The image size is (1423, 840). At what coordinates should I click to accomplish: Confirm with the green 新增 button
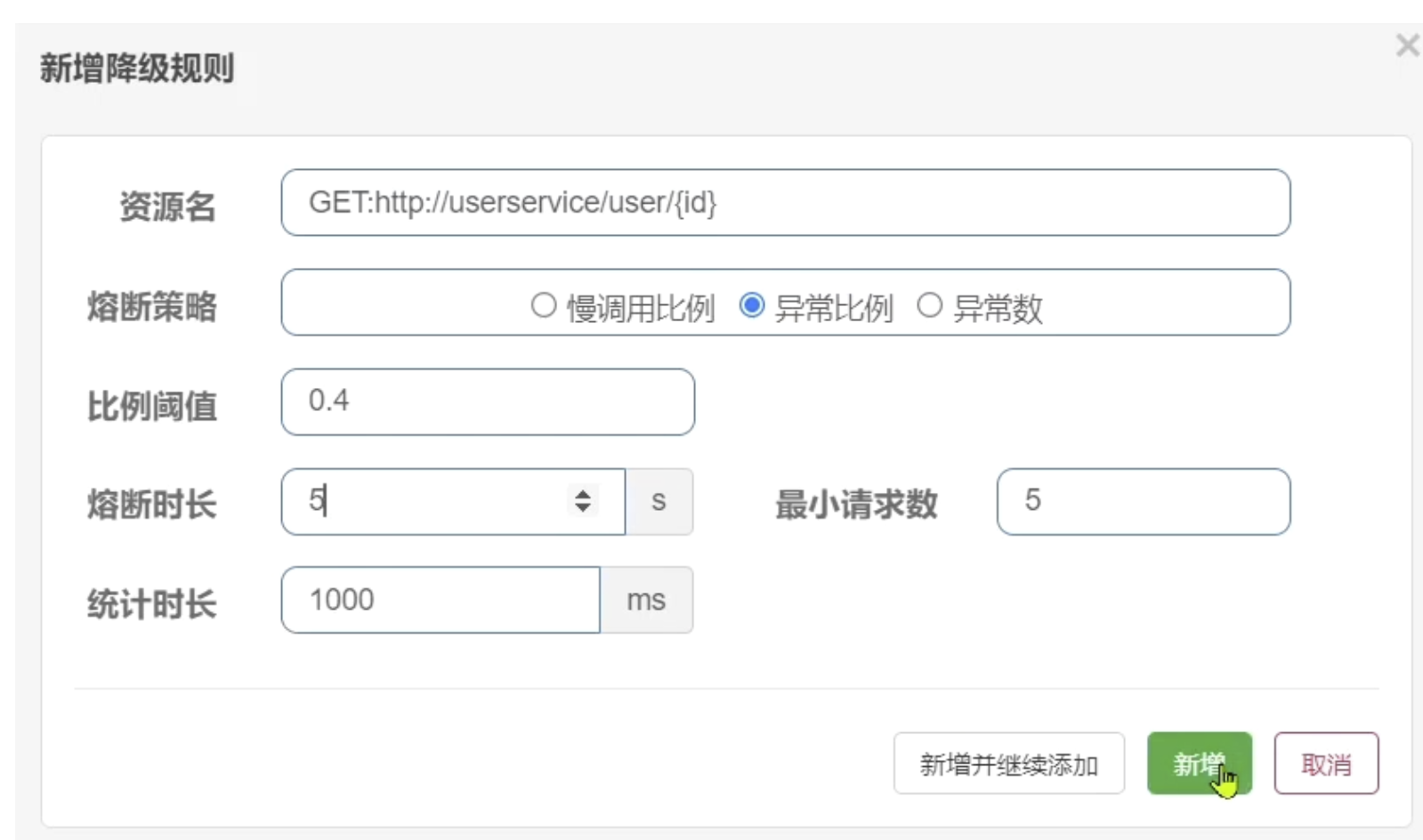point(1198,763)
